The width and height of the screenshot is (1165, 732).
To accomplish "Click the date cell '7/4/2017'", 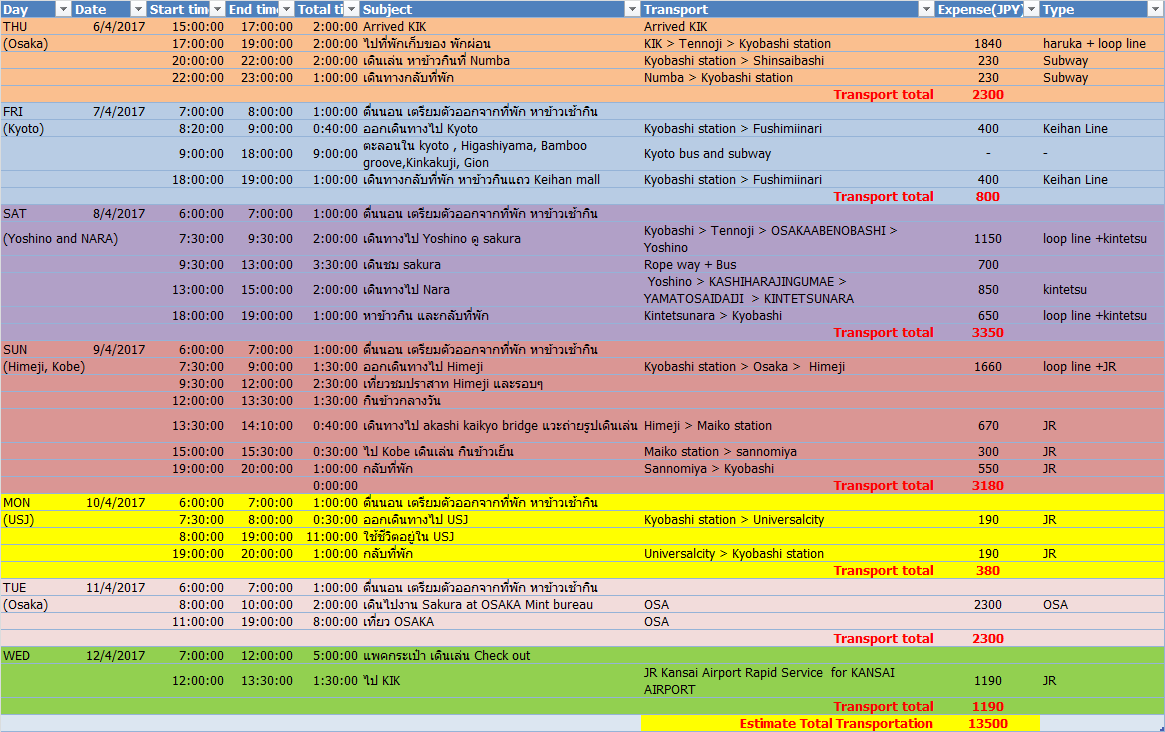I will 119,111.
